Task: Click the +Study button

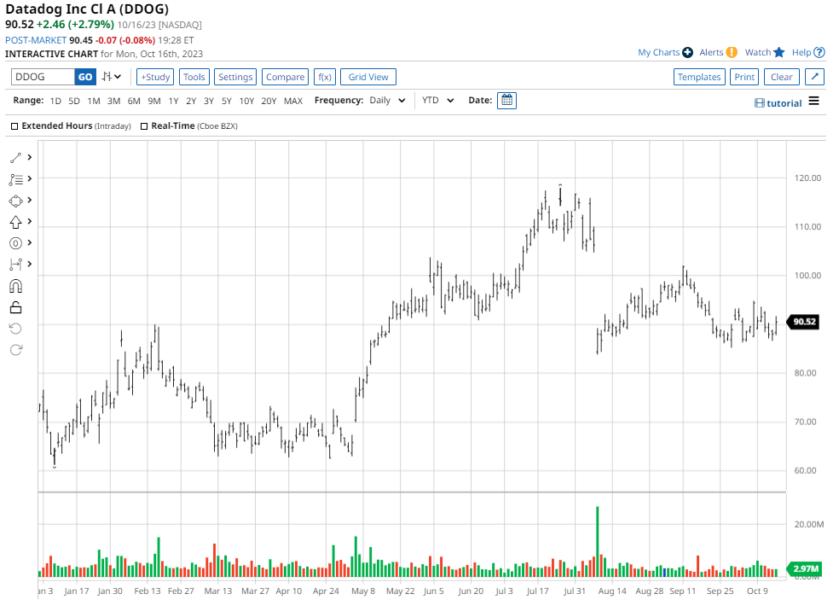Action: (x=155, y=77)
